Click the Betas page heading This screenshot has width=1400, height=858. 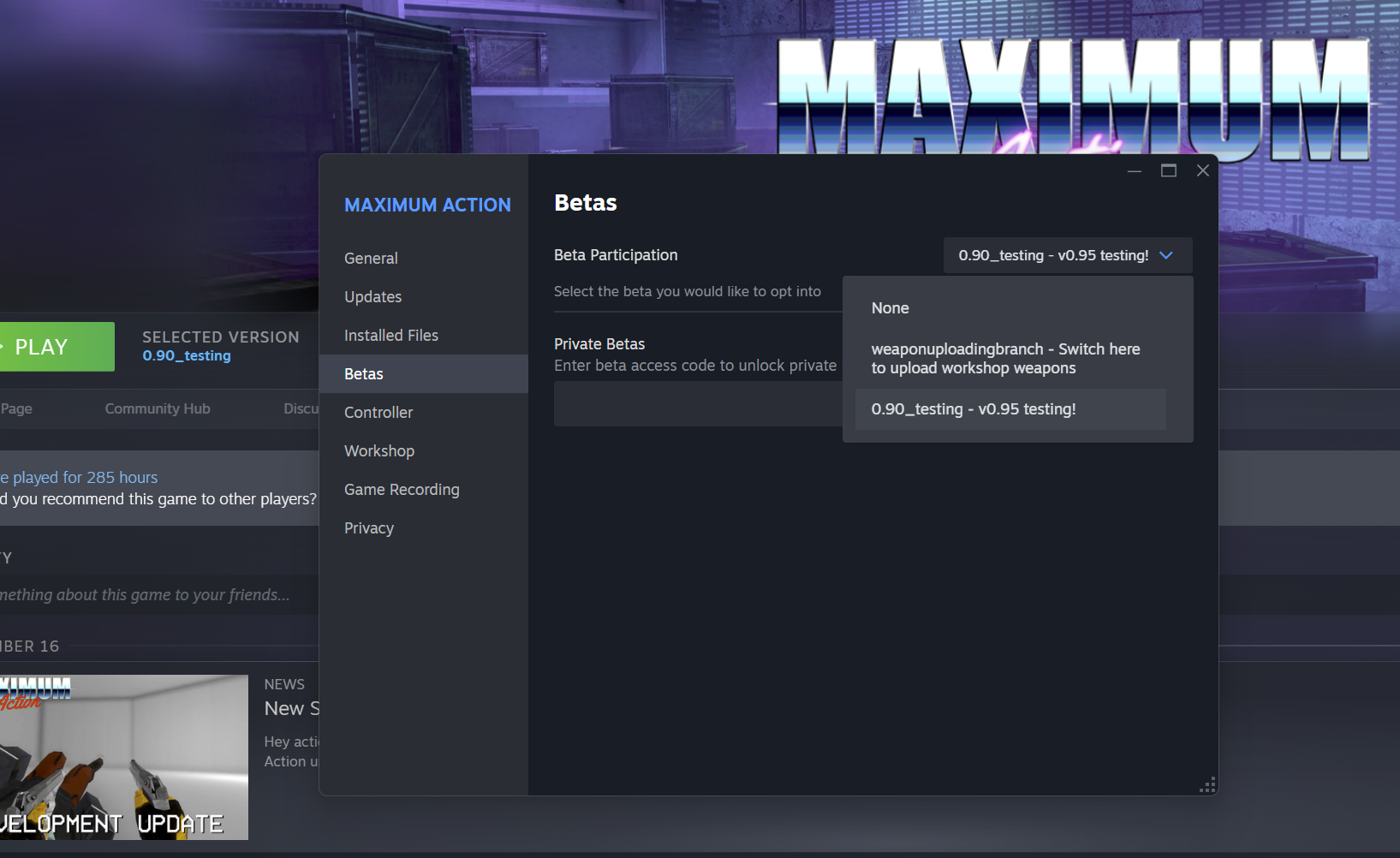(x=586, y=203)
